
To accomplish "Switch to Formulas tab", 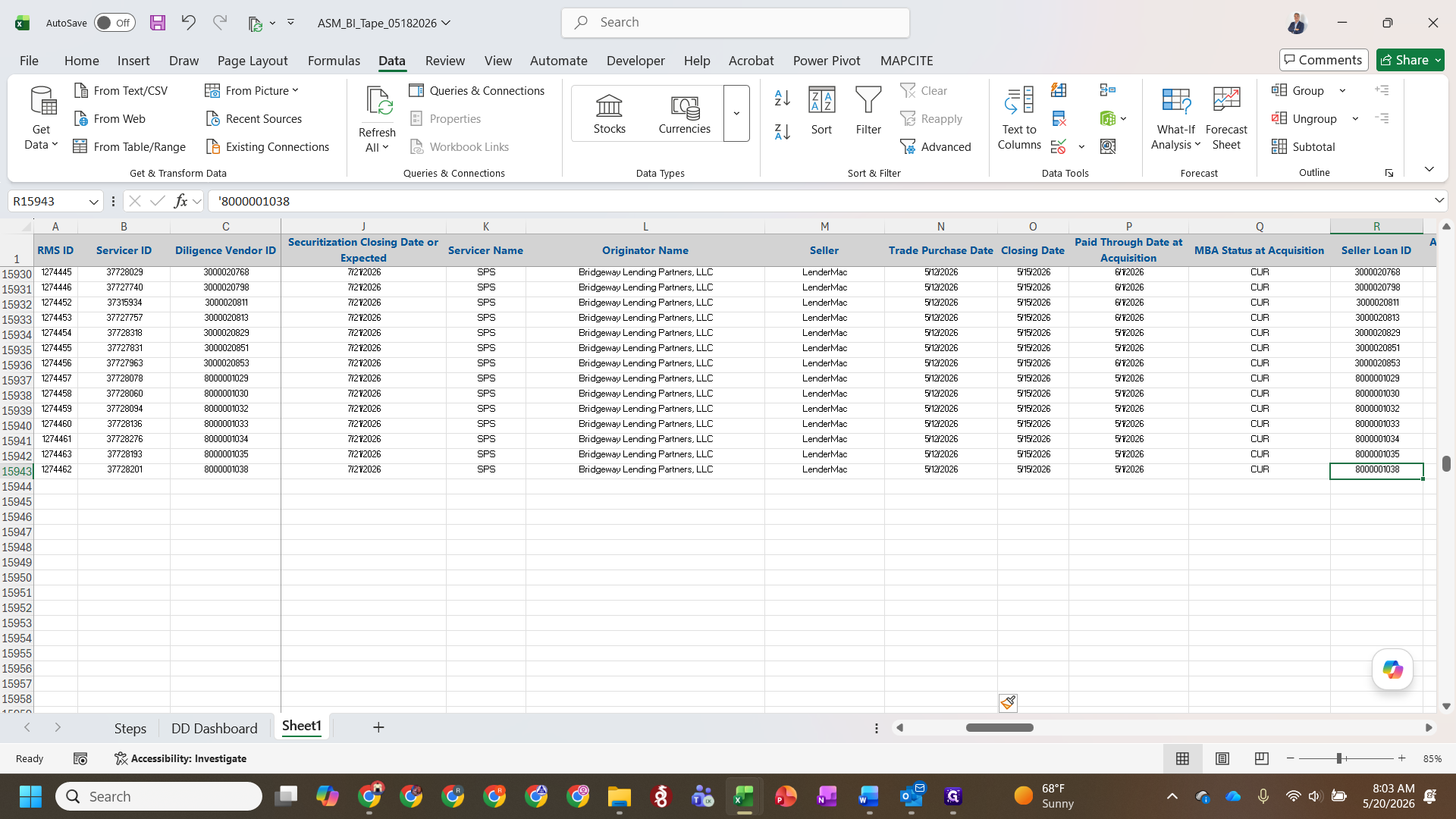I will (334, 61).
